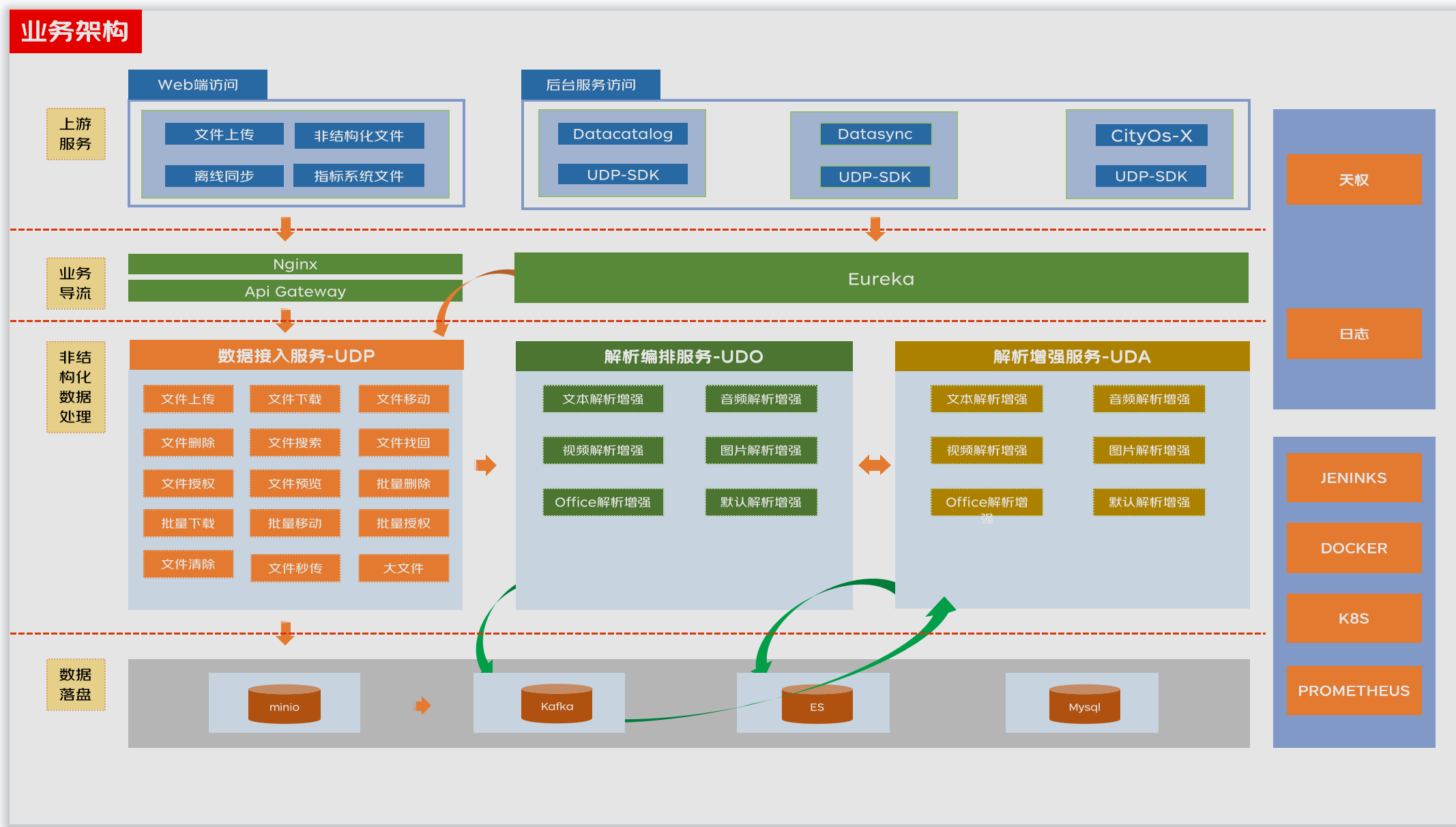Click 音频解析增强 in the UDO panel
The height and width of the screenshot is (827, 1456).
[x=761, y=399]
